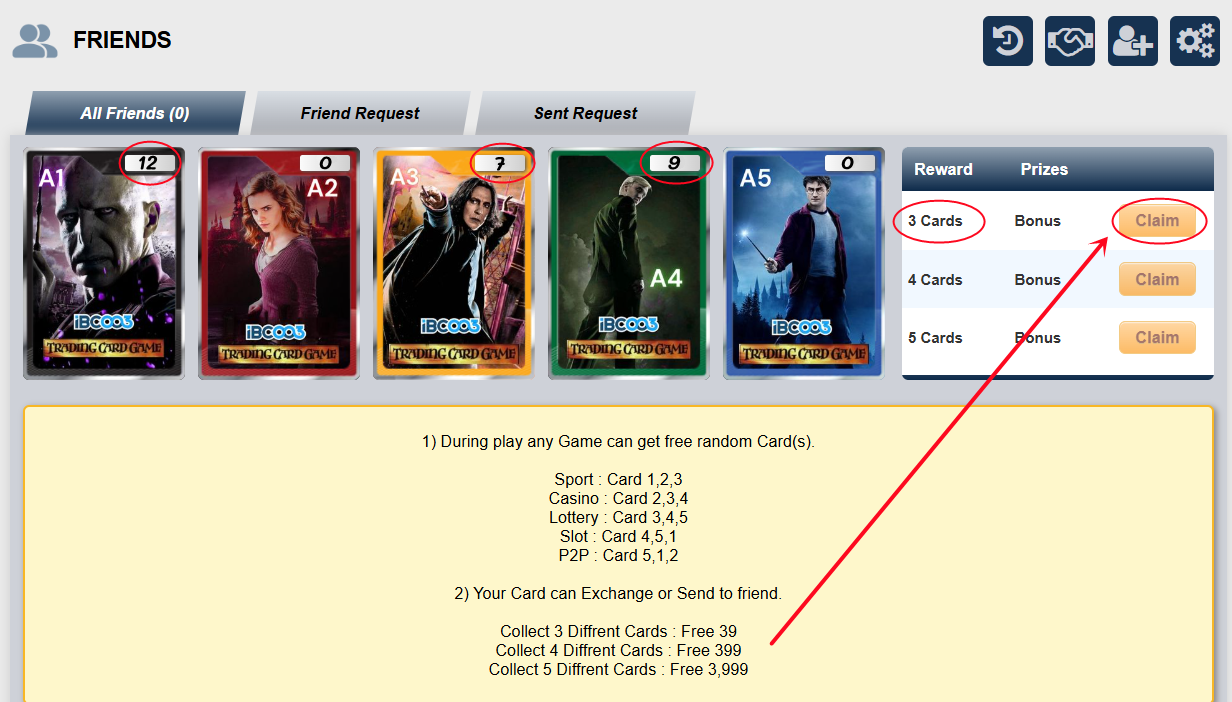The width and height of the screenshot is (1232, 702).
Task: Click the Friends people icon
Action: coord(35,40)
